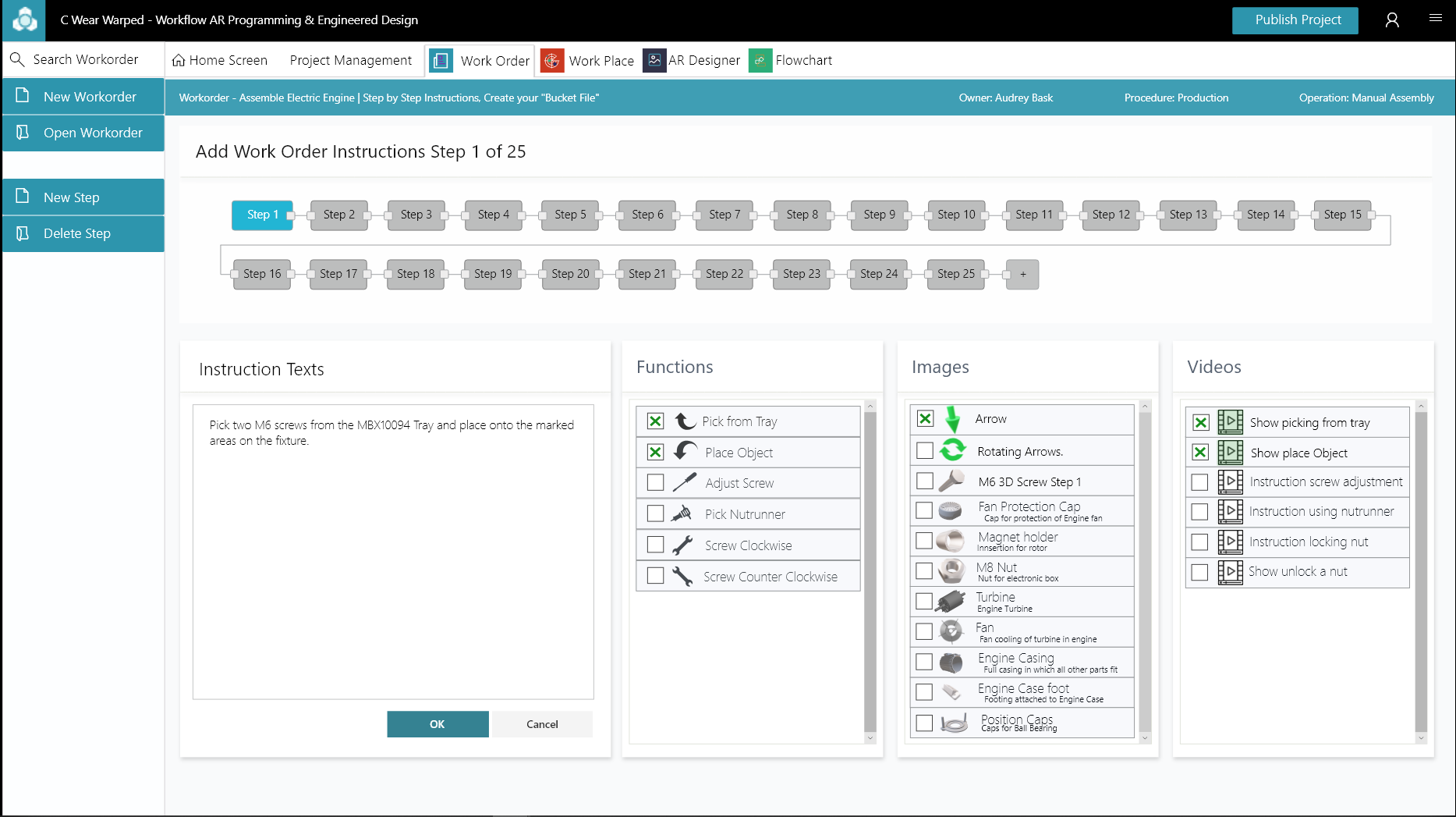Add a new step with plus button

pyautogui.click(x=1022, y=274)
